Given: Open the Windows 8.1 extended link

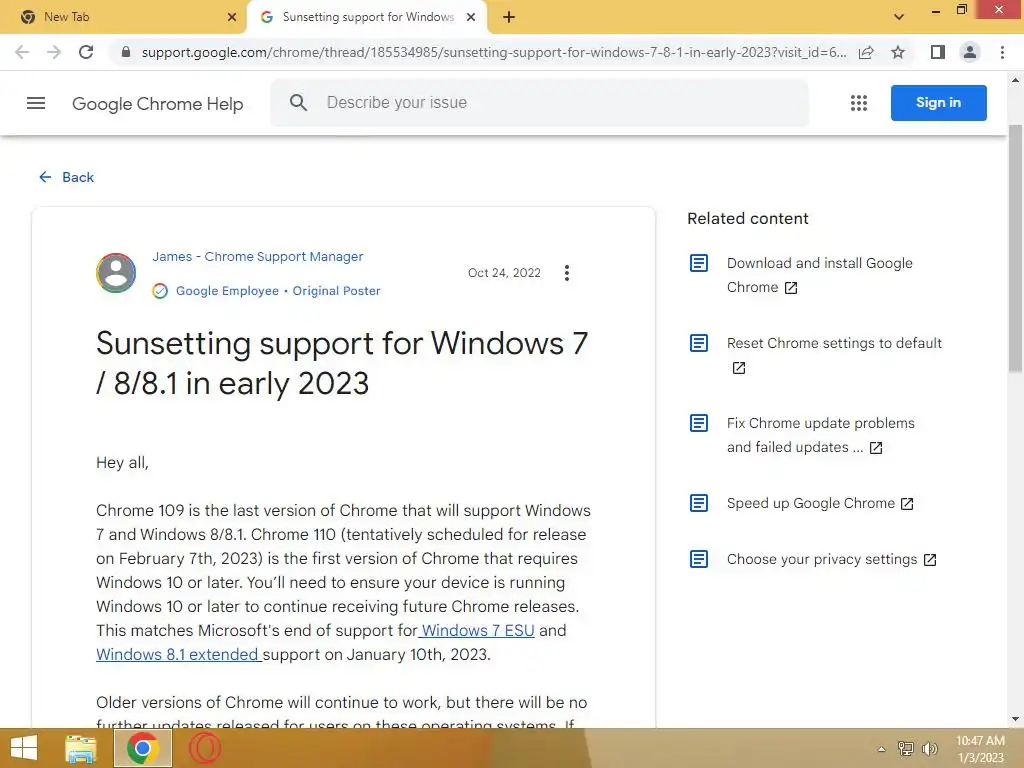Looking at the screenshot, I should (178, 654).
